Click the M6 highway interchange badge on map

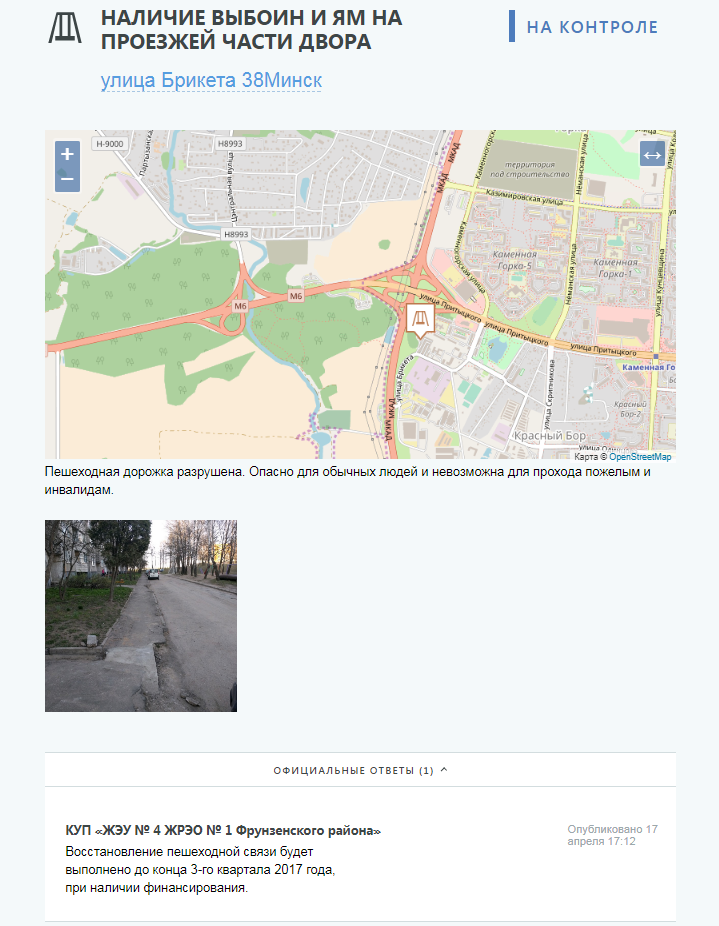(240, 305)
